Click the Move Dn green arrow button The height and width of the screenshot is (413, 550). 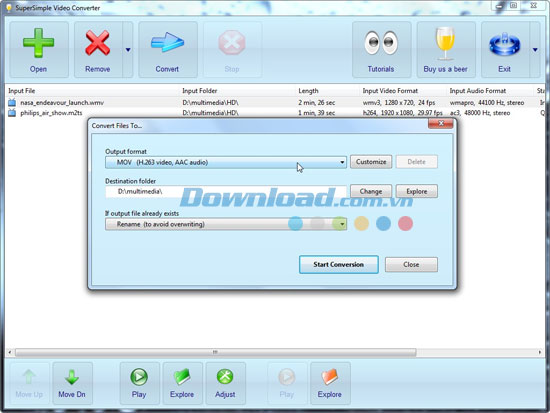tap(72, 384)
